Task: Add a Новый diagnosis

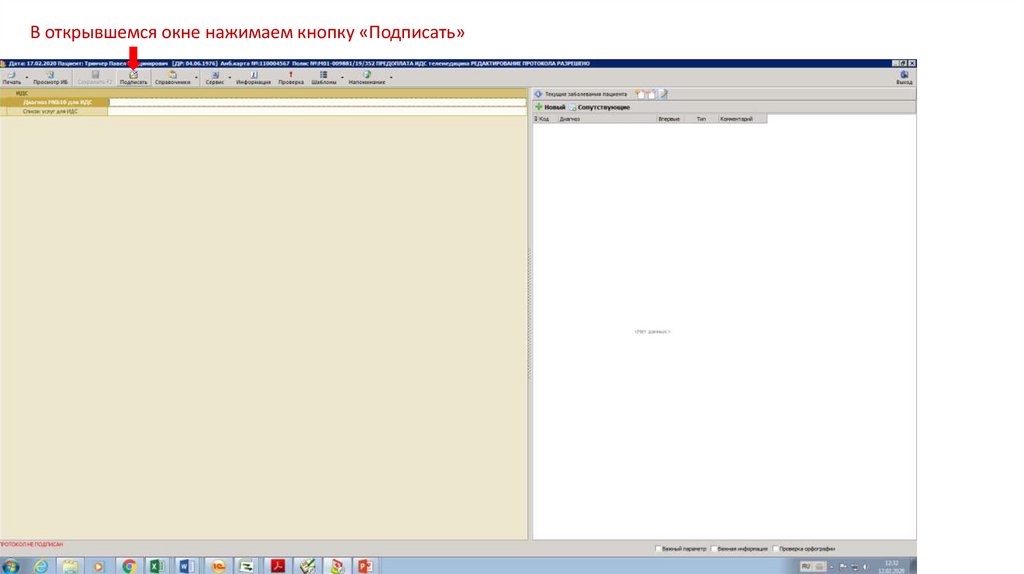Action: pyautogui.click(x=550, y=107)
